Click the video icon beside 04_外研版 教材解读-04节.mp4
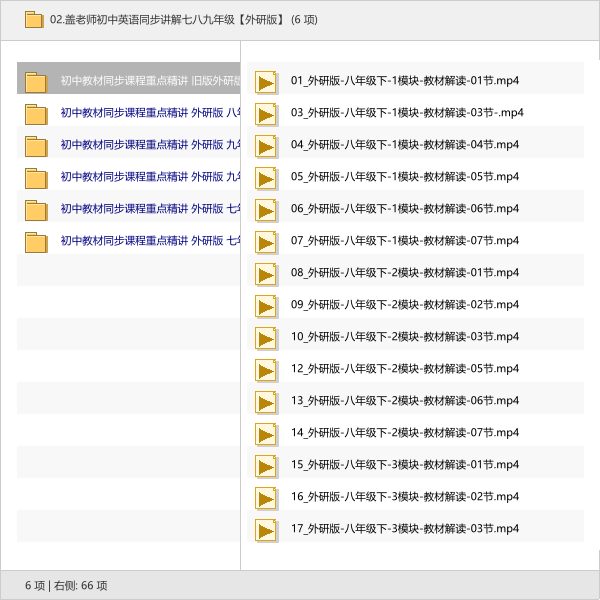Screen dimensions: 600x600 pos(266,146)
